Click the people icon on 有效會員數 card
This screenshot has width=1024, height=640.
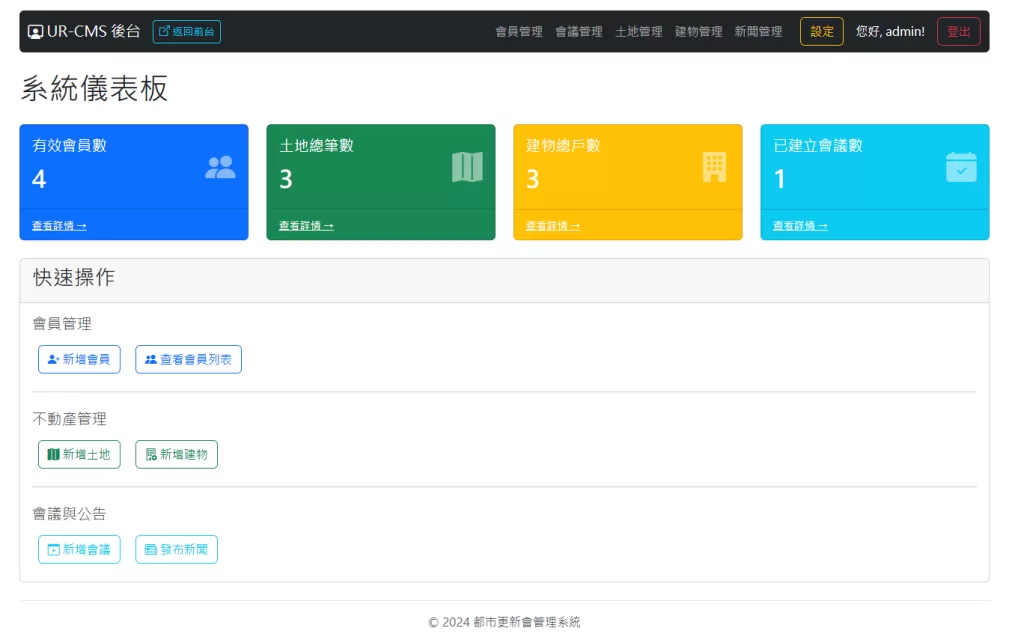pos(220,167)
